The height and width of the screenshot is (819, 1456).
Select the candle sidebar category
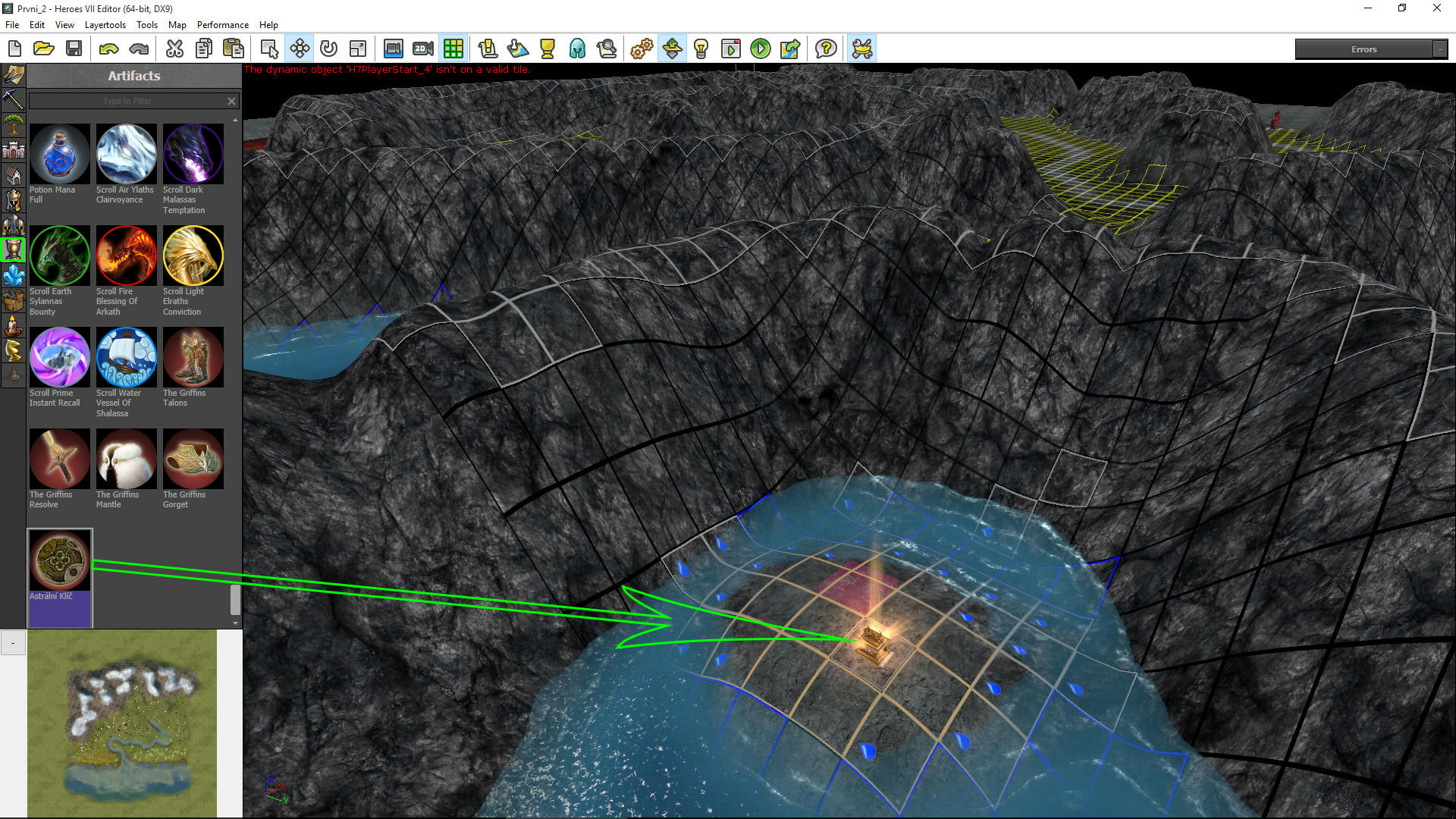(x=14, y=325)
